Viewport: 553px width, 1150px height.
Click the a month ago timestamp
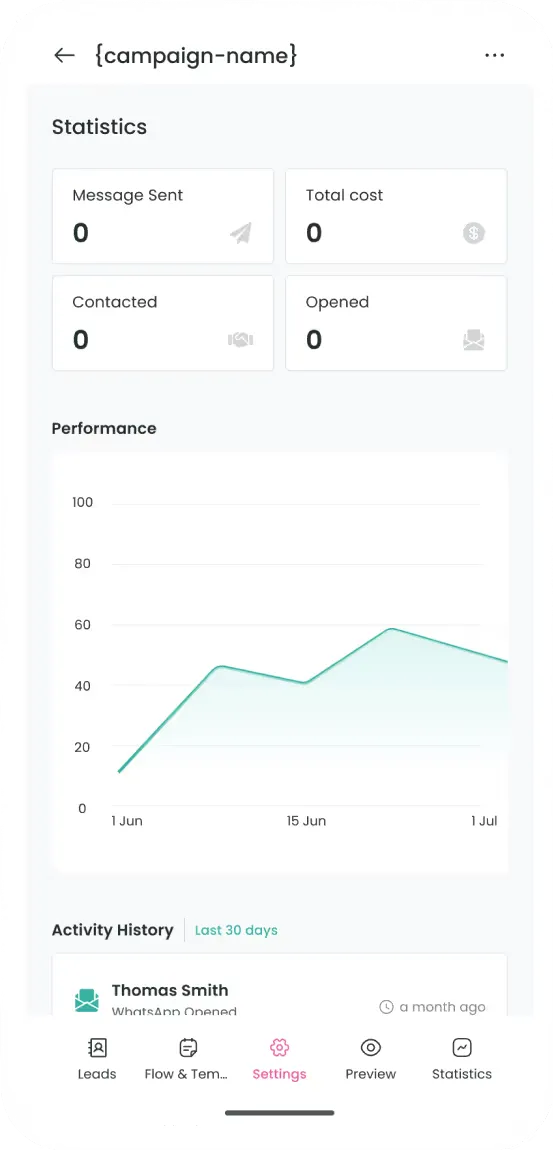(442, 1007)
